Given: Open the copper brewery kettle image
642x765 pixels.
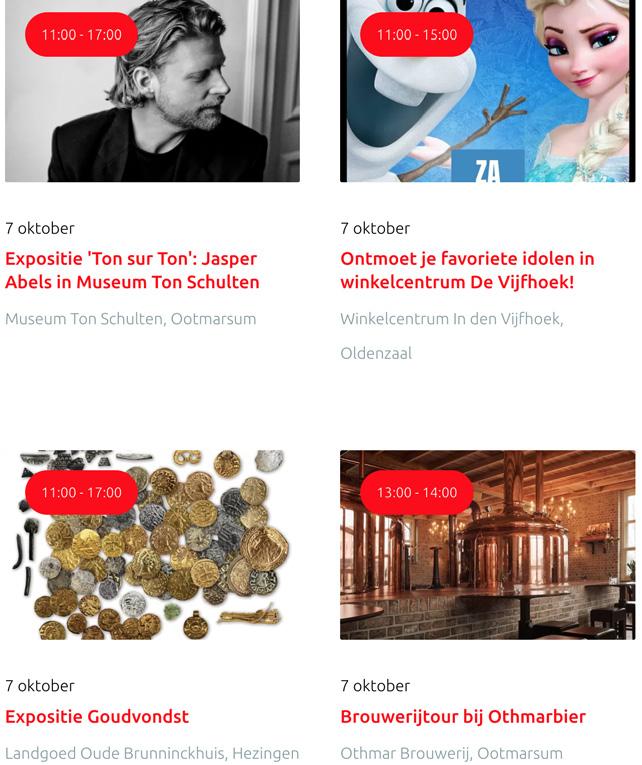Looking at the screenshot, I should [x=488, y=544].
